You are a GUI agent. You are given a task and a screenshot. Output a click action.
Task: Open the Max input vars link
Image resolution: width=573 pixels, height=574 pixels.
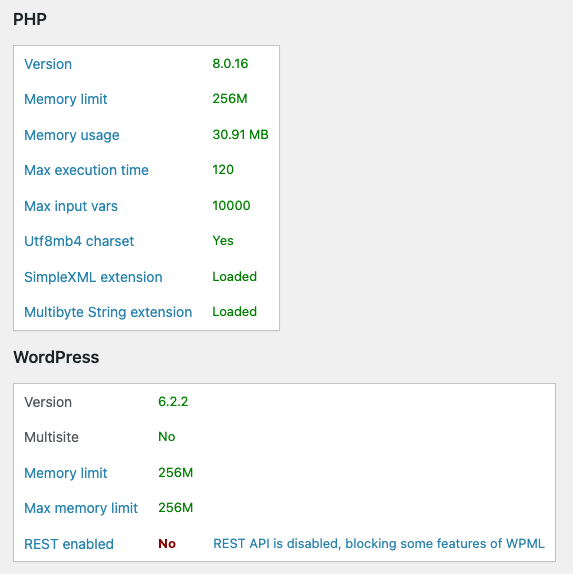(x=71, y=206)
